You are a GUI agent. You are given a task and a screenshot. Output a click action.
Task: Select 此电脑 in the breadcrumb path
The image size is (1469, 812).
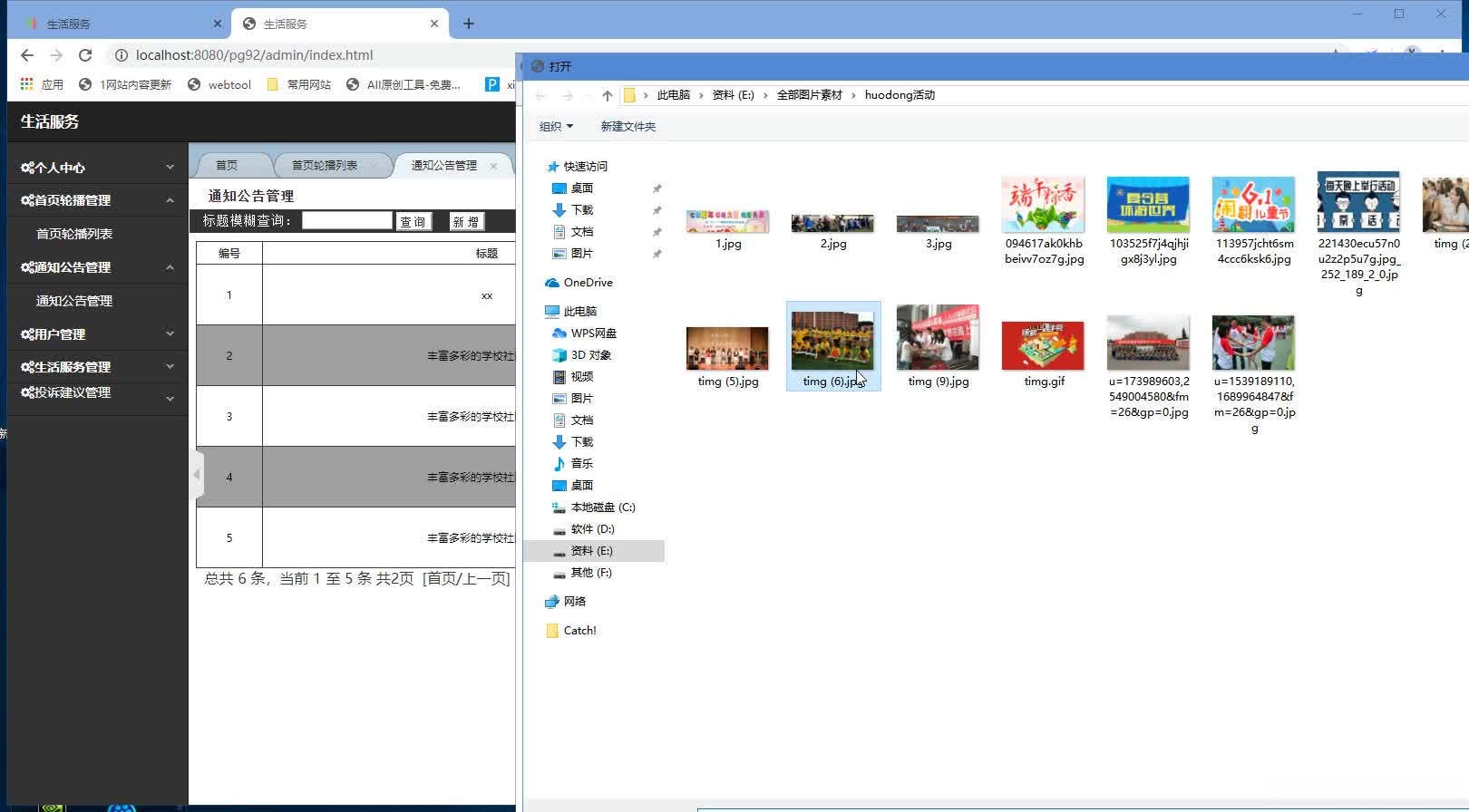[x=674, y=95]
